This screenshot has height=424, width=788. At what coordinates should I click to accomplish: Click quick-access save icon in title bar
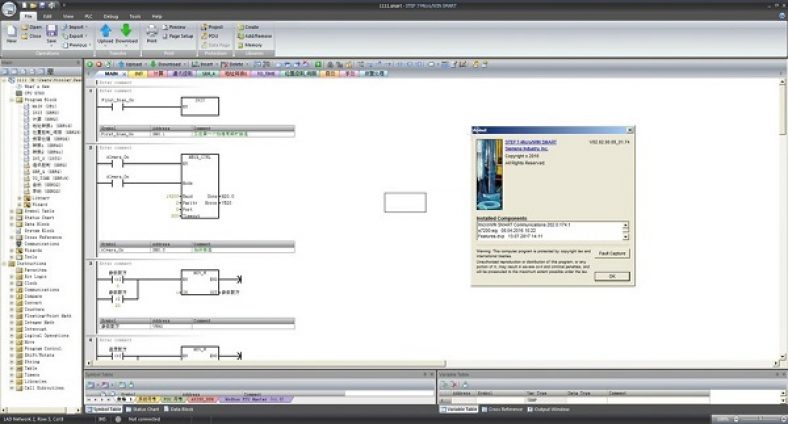42,5
